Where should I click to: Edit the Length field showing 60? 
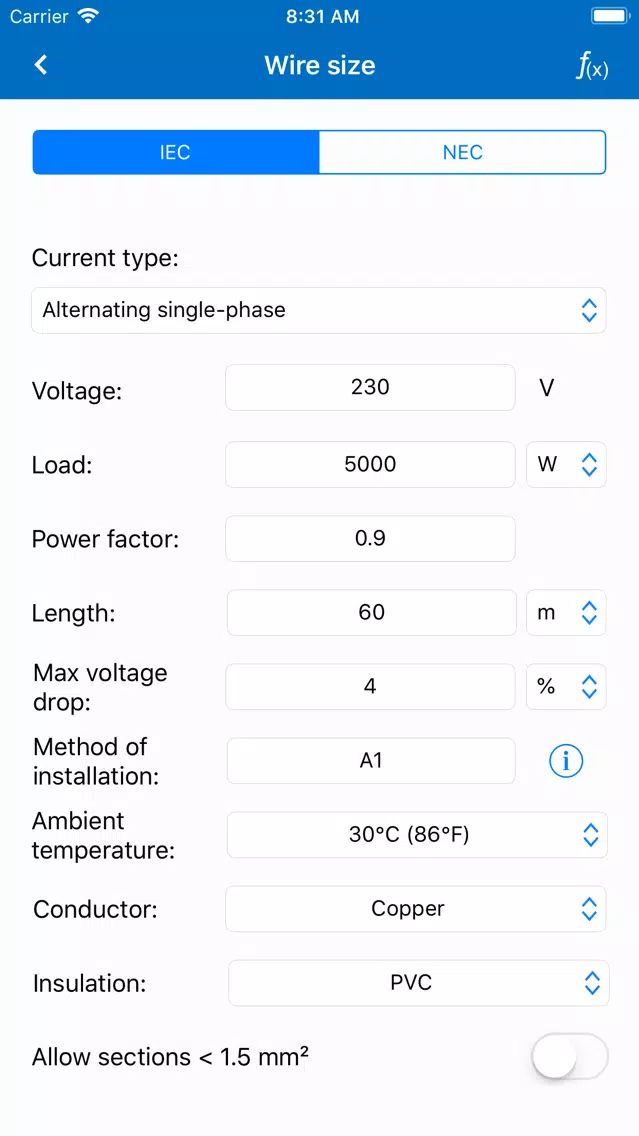[371, 613]
